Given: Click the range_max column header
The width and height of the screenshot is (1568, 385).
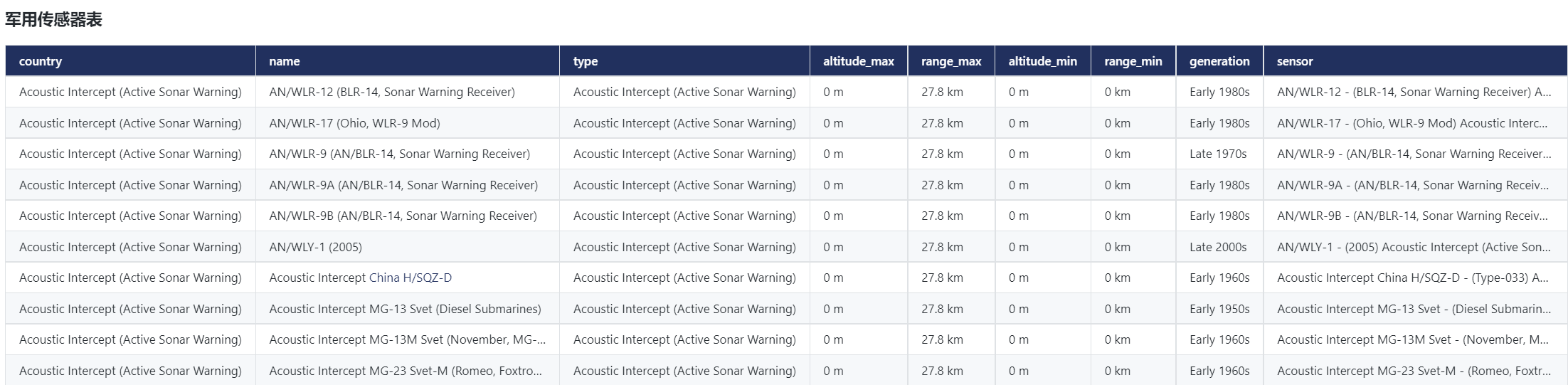Looking at the screenshot, I should pos(950,61).
